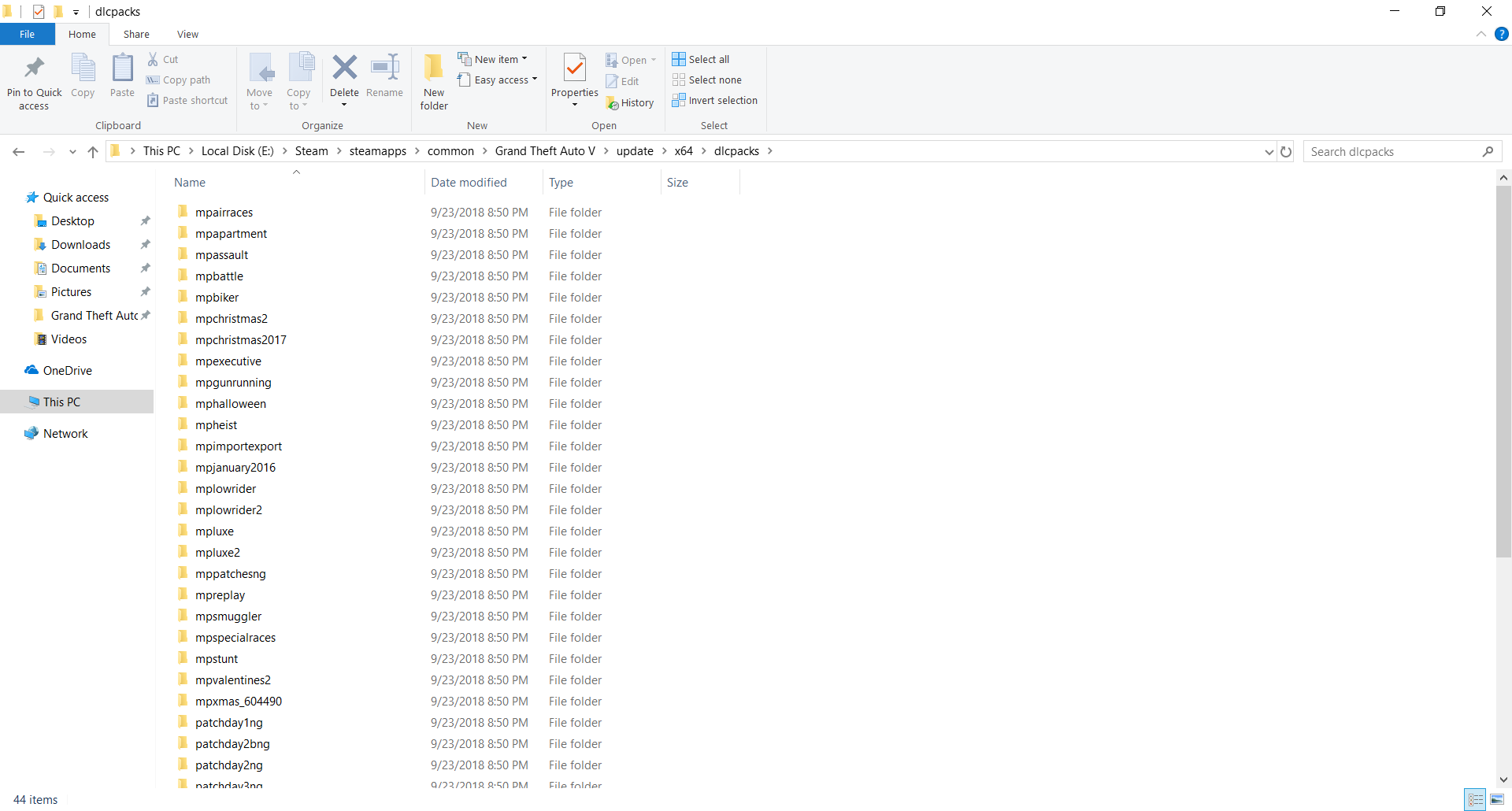1512x811 pixels.
Task: Open the View ribbon tab
Action: (187, 35)
